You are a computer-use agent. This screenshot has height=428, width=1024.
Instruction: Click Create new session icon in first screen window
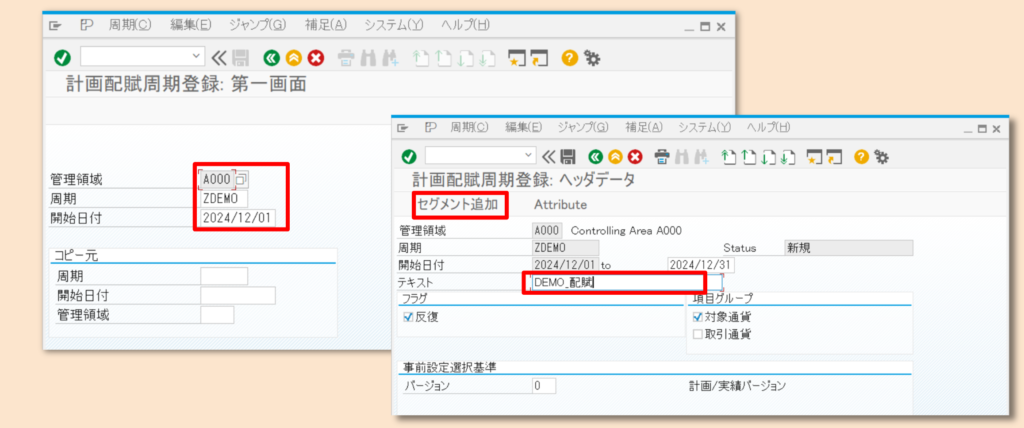517,58
